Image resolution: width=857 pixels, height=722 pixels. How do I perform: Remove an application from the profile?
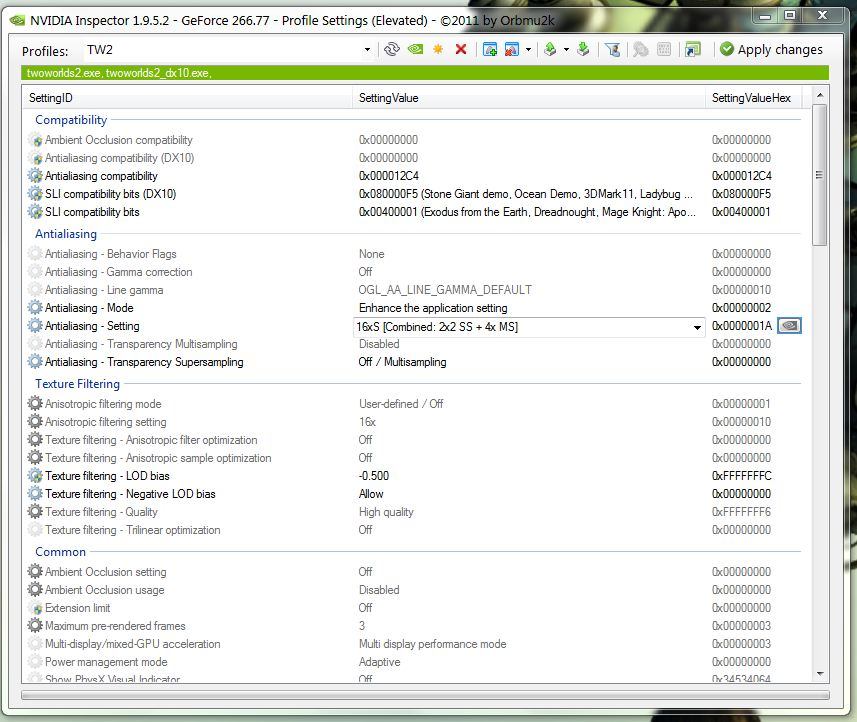coord(512,50)
